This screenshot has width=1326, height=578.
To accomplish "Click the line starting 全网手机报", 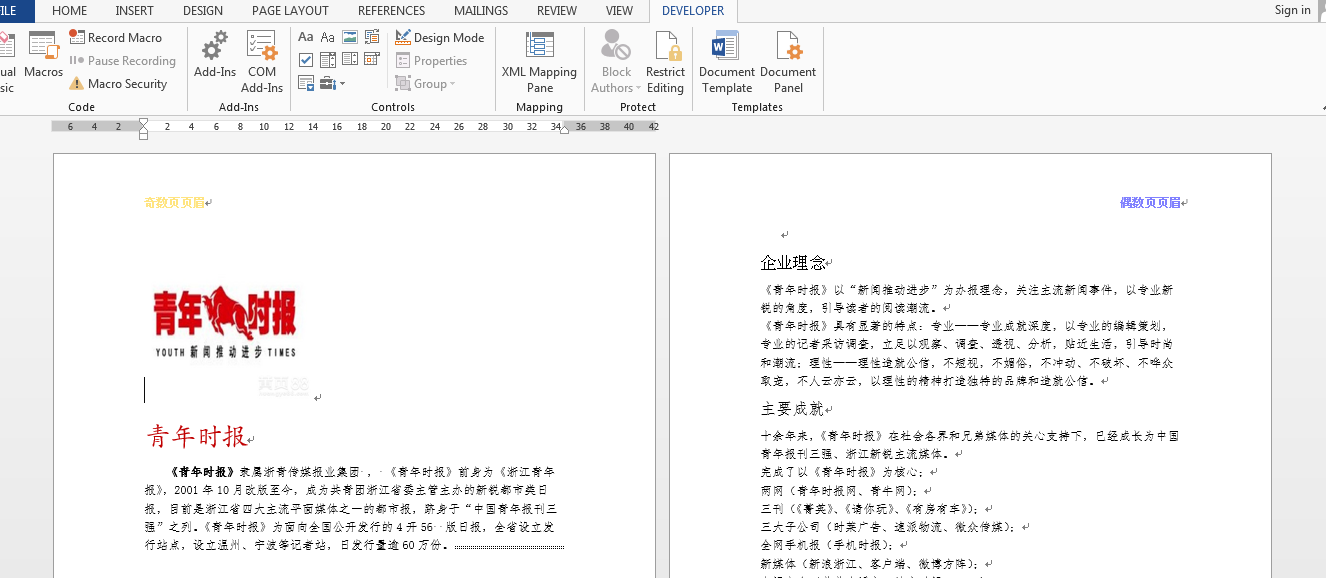I will (829, 545).
